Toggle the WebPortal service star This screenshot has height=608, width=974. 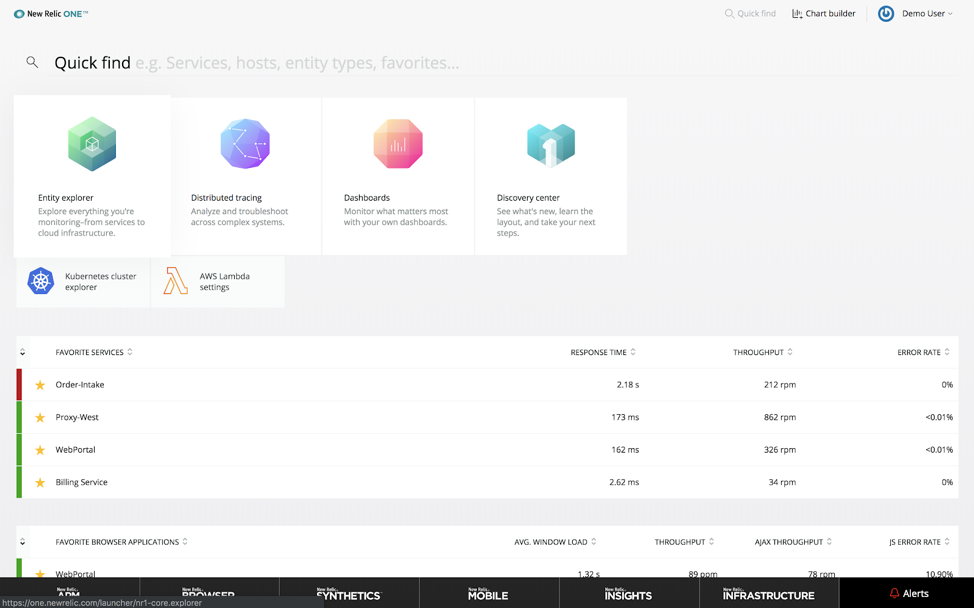(40, 450)
